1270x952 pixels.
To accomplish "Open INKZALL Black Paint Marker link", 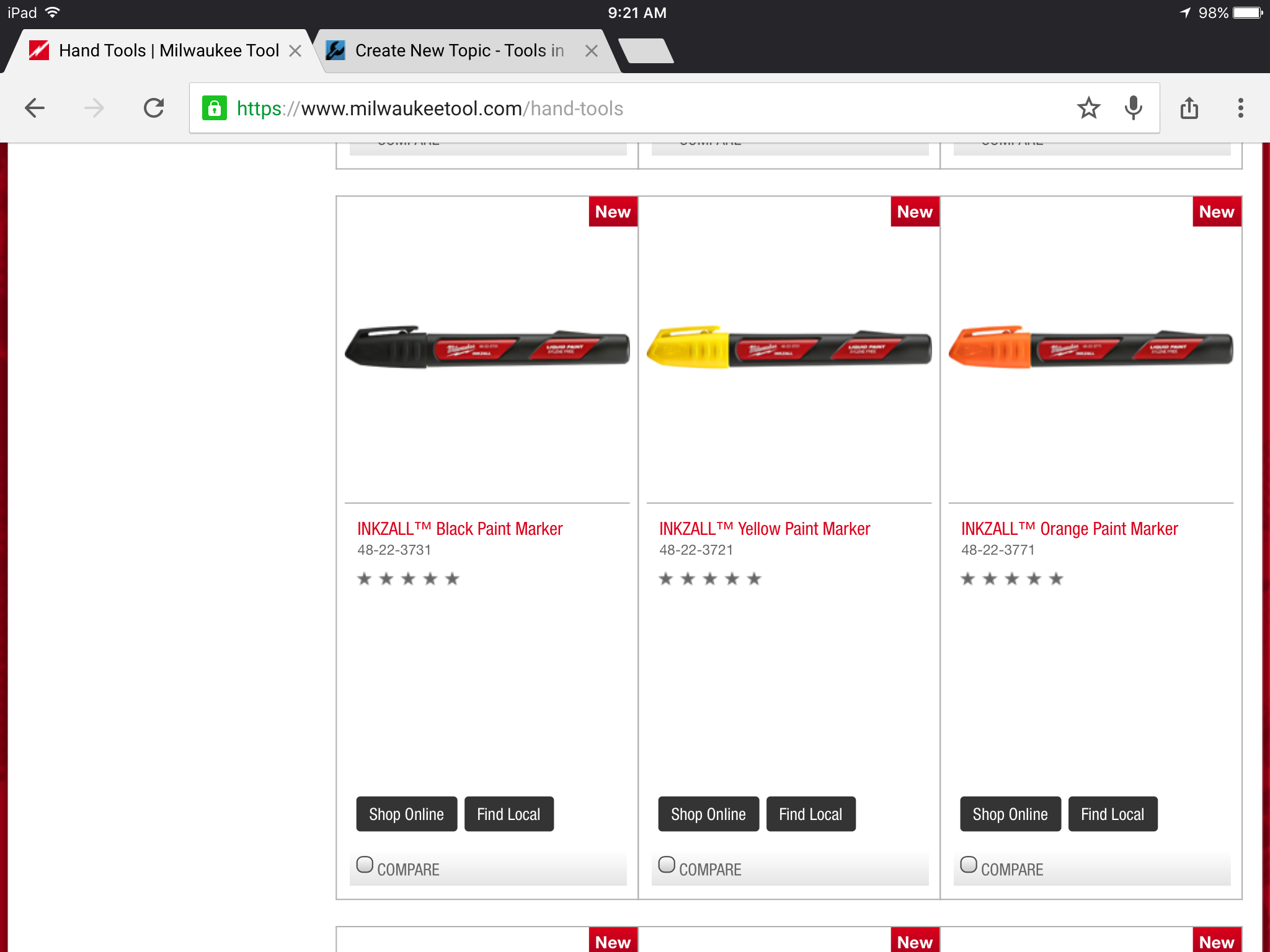I will click(x=460, y=529).
